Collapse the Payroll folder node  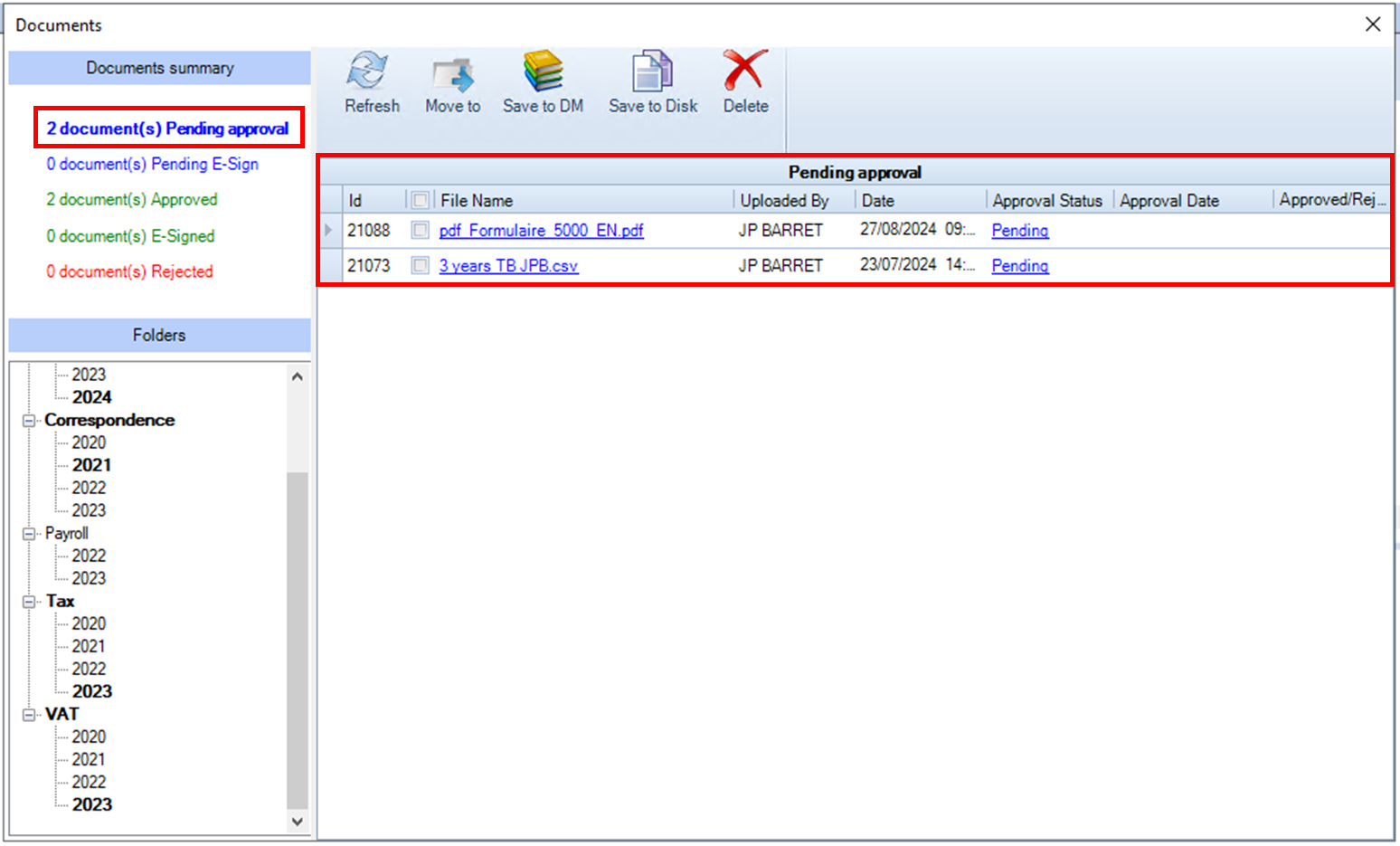[30, 534]
